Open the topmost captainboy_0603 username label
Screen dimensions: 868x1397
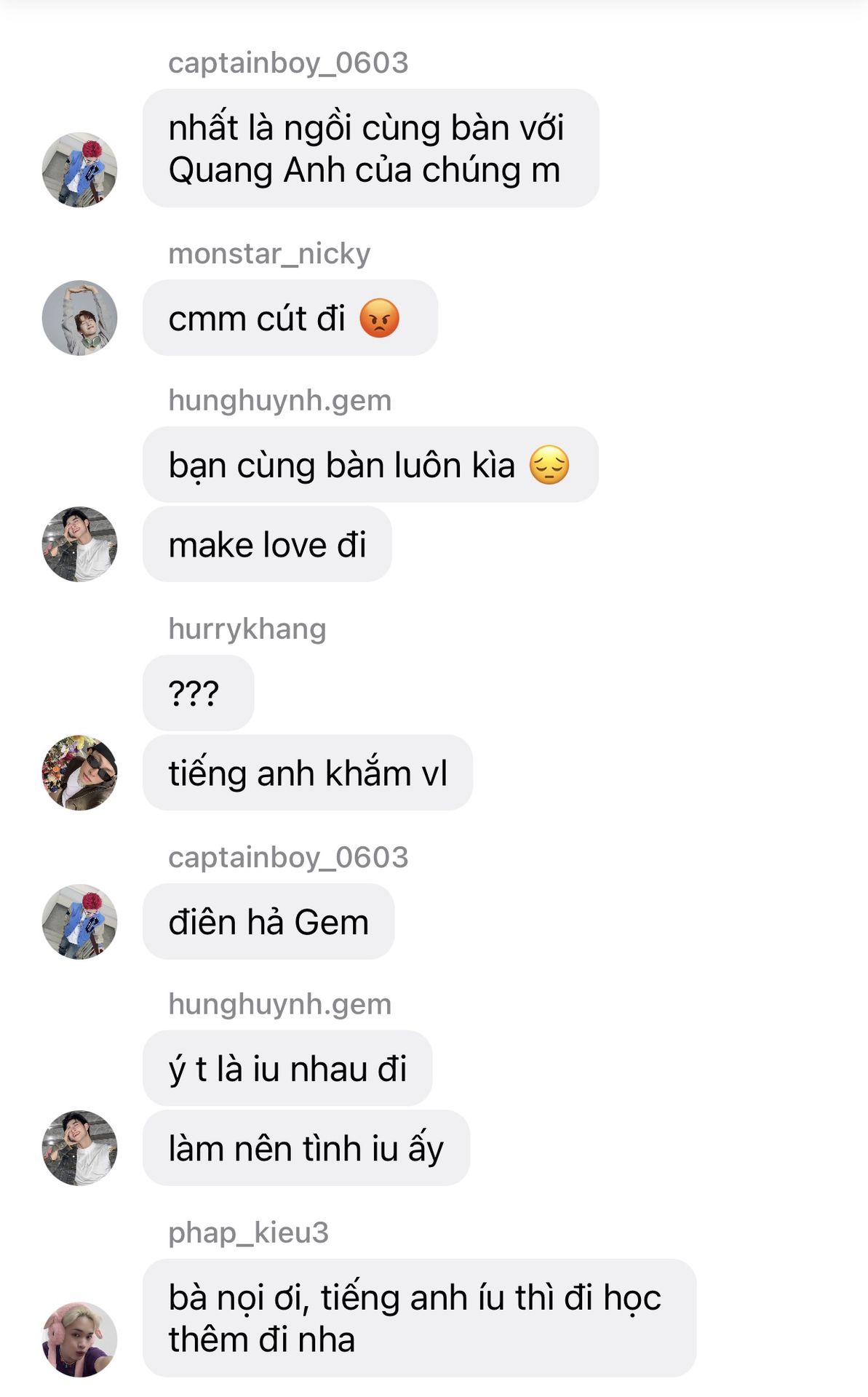pos(288,63)
